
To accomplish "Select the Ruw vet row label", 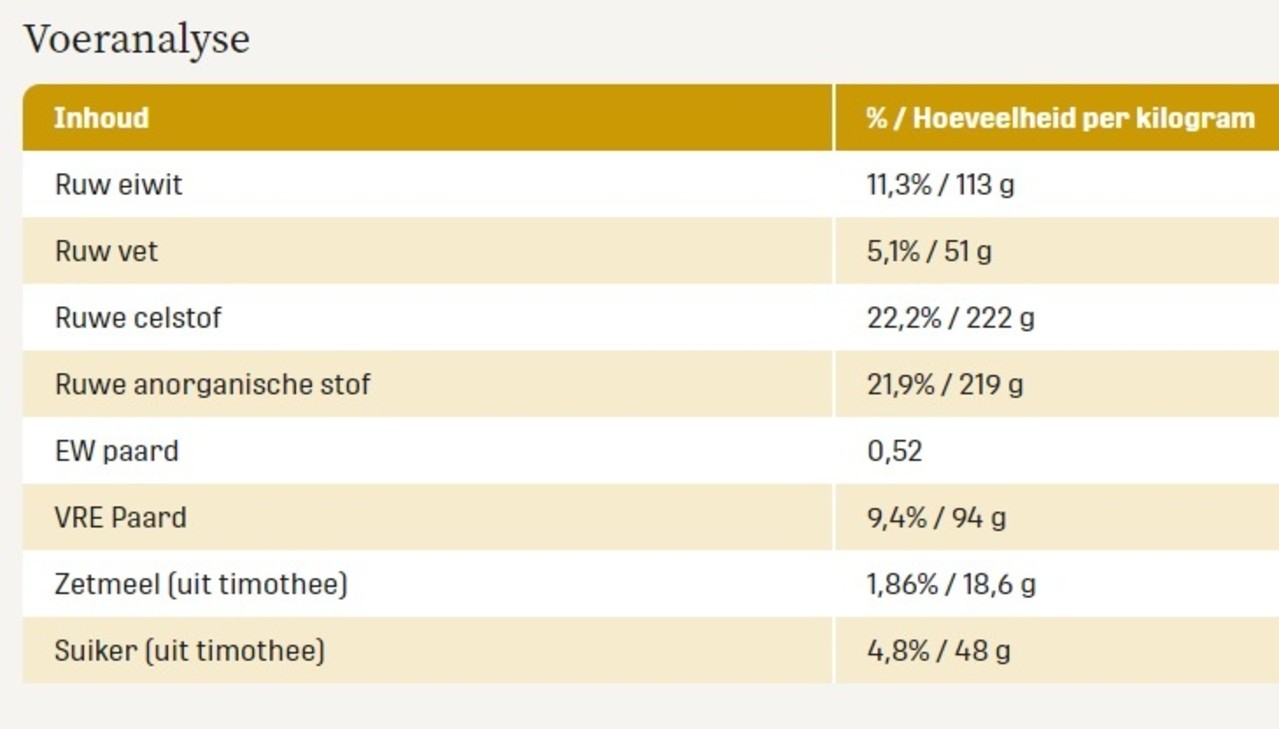I will [x=106, y=251].
